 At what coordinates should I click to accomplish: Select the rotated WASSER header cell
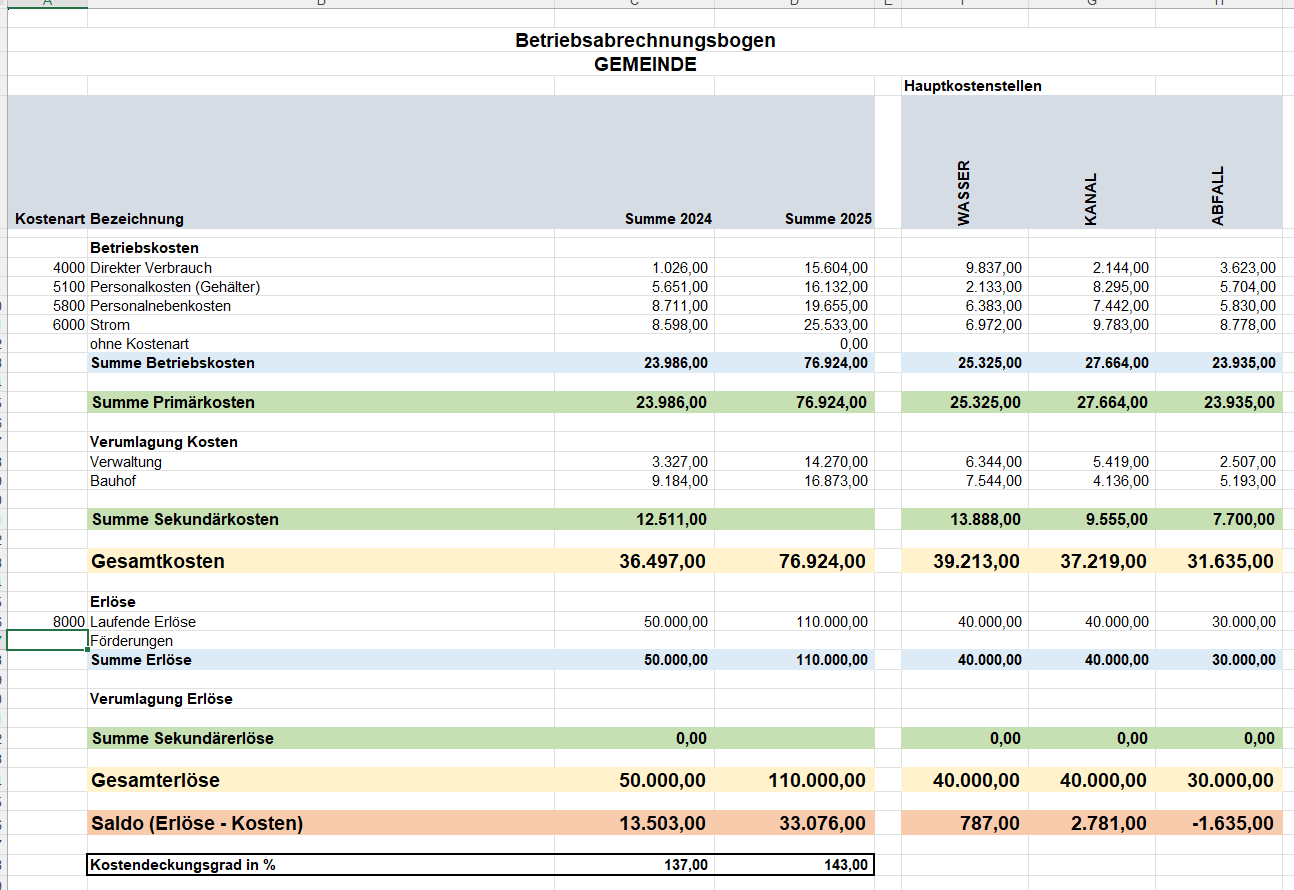click(964, 193)
